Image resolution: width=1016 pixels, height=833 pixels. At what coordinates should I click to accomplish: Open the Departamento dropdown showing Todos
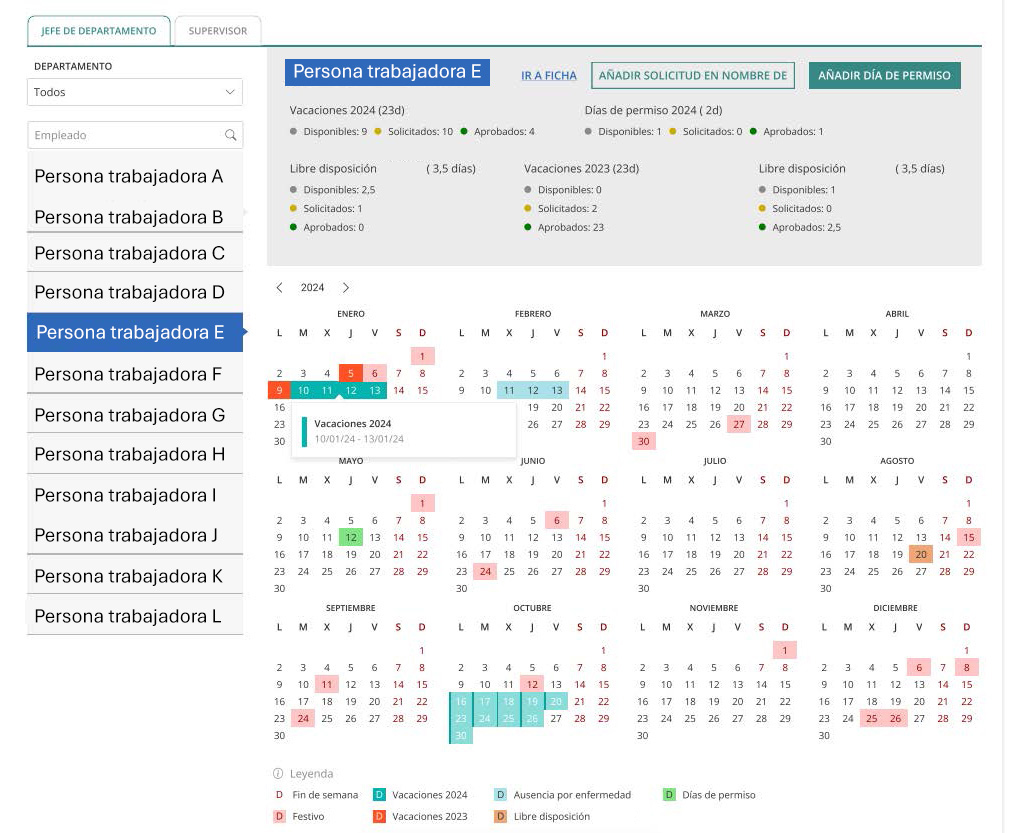pos(134,92)
